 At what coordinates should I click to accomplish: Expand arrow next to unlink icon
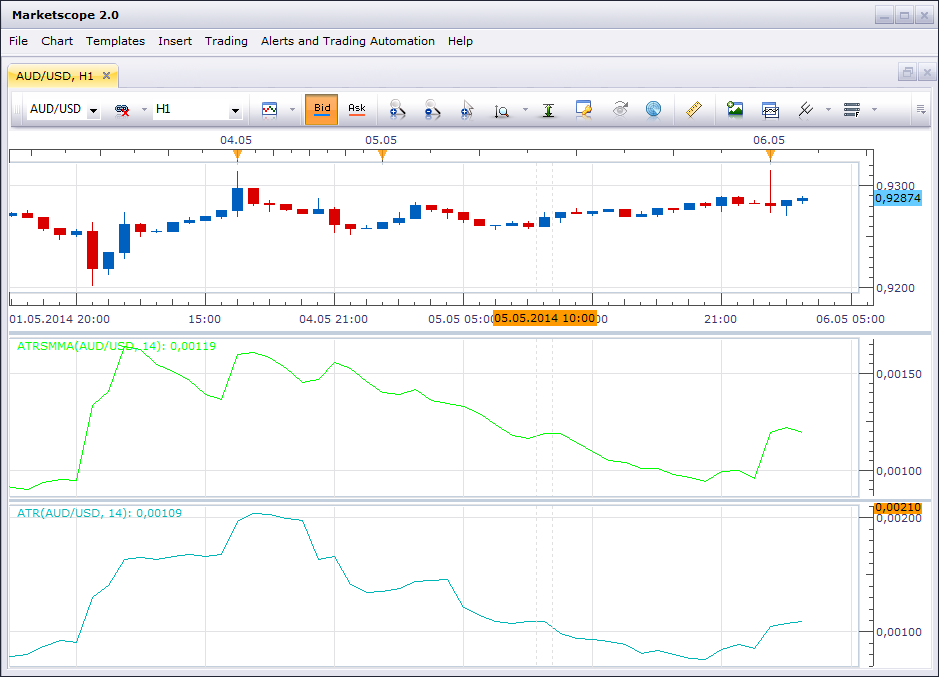[x=144, y=110]
